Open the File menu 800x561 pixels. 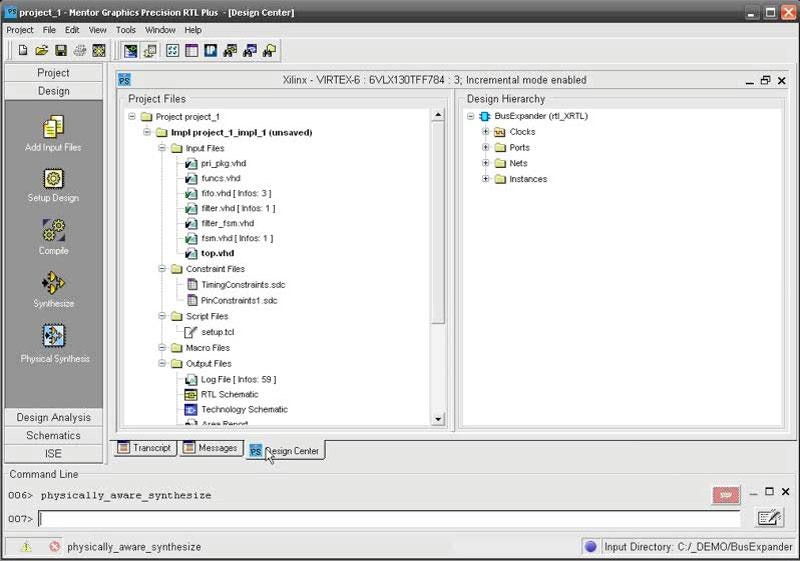pos(49,30)
